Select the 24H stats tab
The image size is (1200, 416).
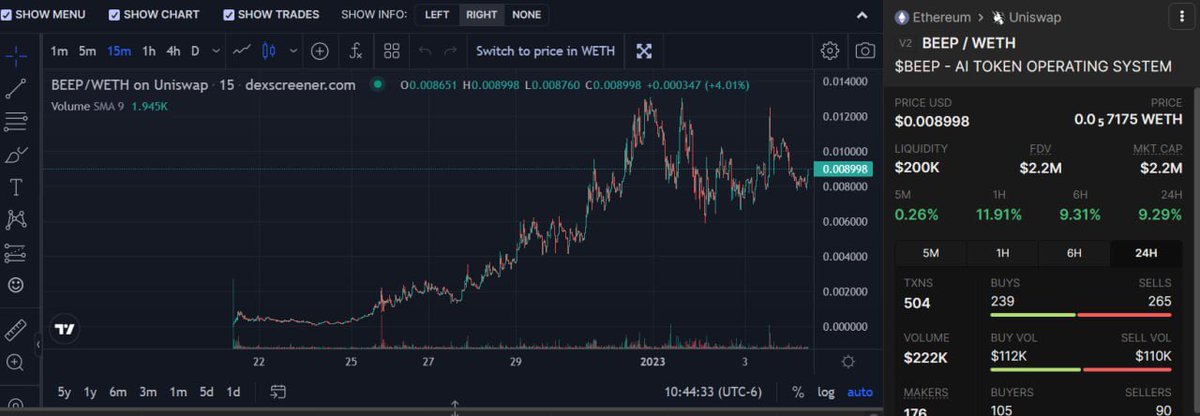[1146, 253]
